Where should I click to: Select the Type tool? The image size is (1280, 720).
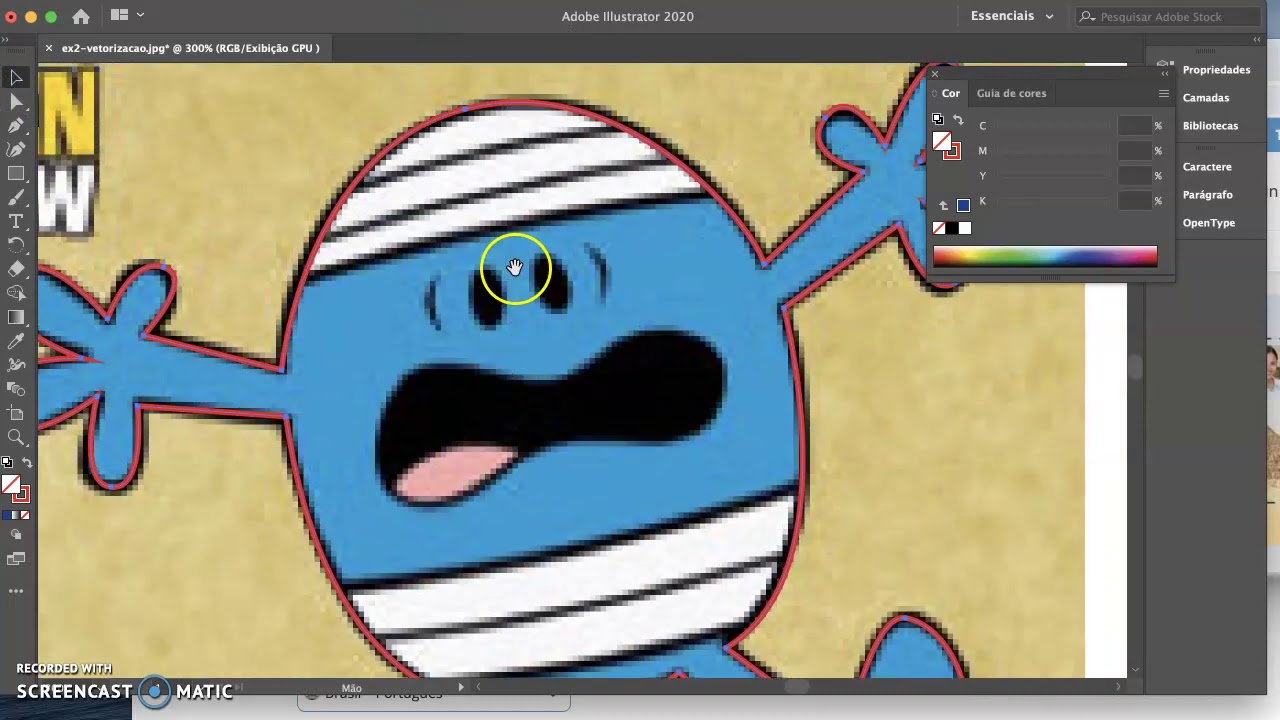point(16,222)
